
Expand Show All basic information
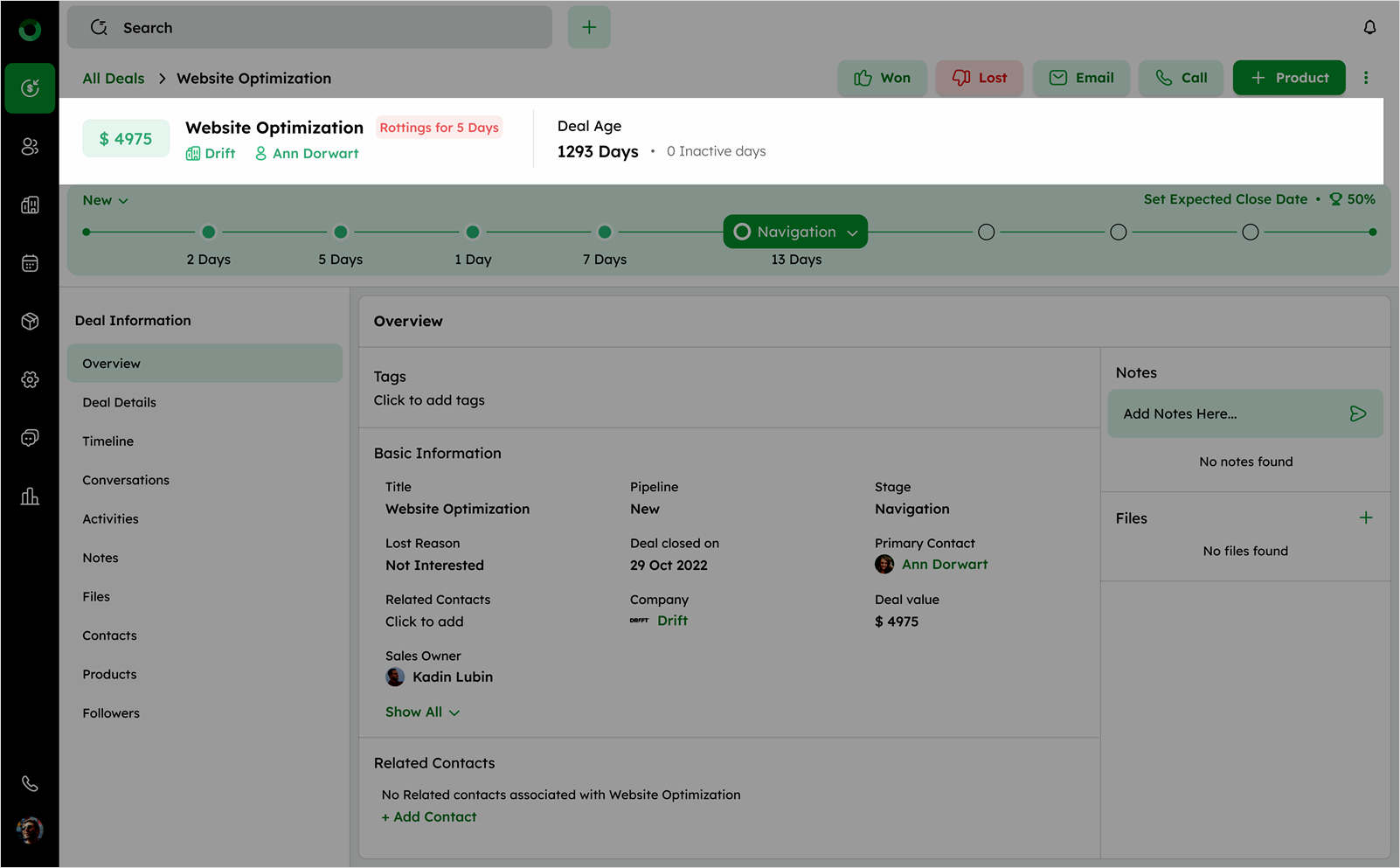422,712
